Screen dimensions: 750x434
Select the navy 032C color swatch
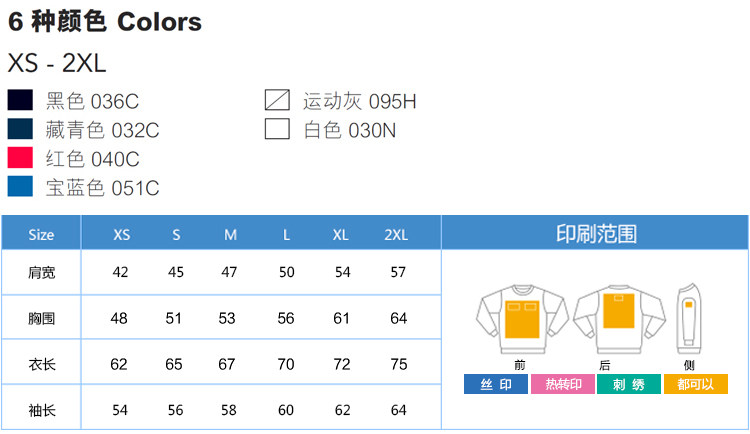(20, 129)
